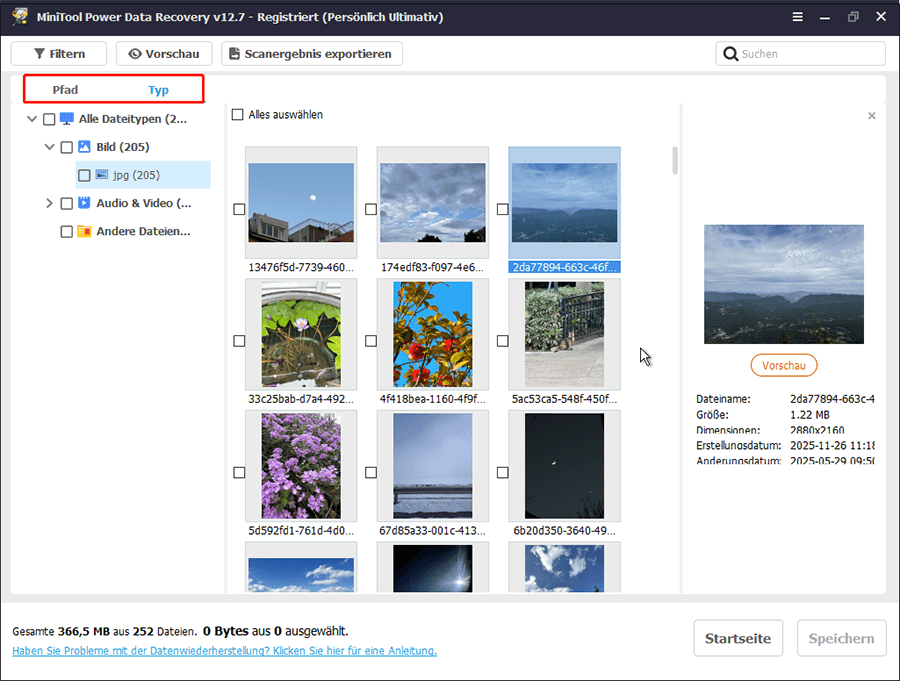This screenshot has height=681, width=900.
Task: Click the Audio & Video category icon
Action: [x=84, y=203]
